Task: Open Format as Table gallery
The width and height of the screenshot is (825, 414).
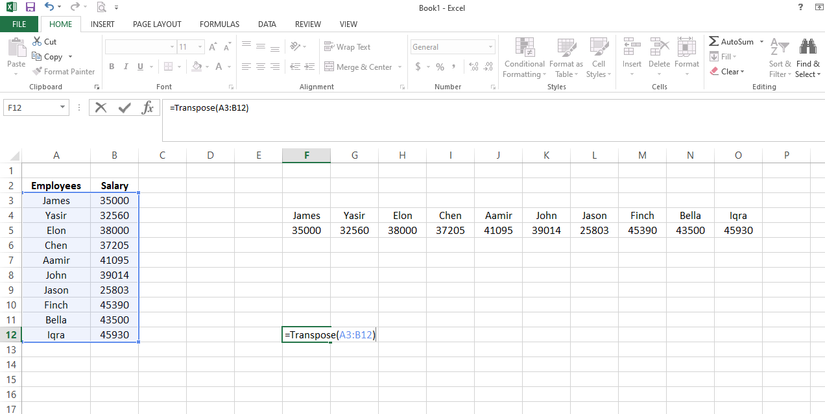Action: point(566,58)
